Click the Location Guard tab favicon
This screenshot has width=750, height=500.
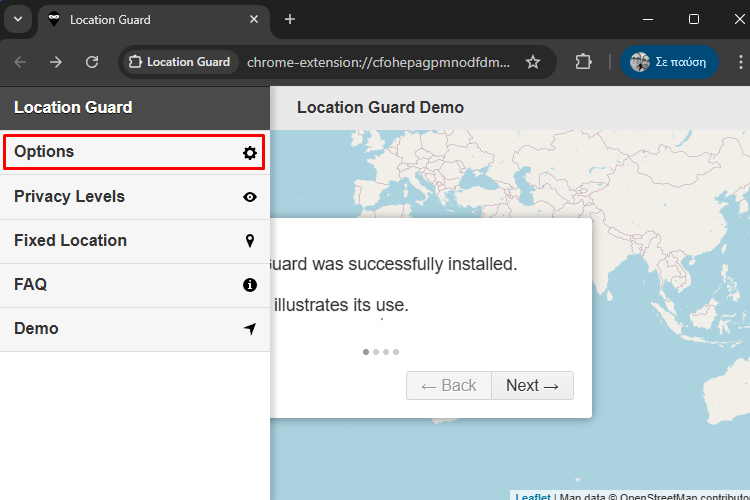(54, 20)
